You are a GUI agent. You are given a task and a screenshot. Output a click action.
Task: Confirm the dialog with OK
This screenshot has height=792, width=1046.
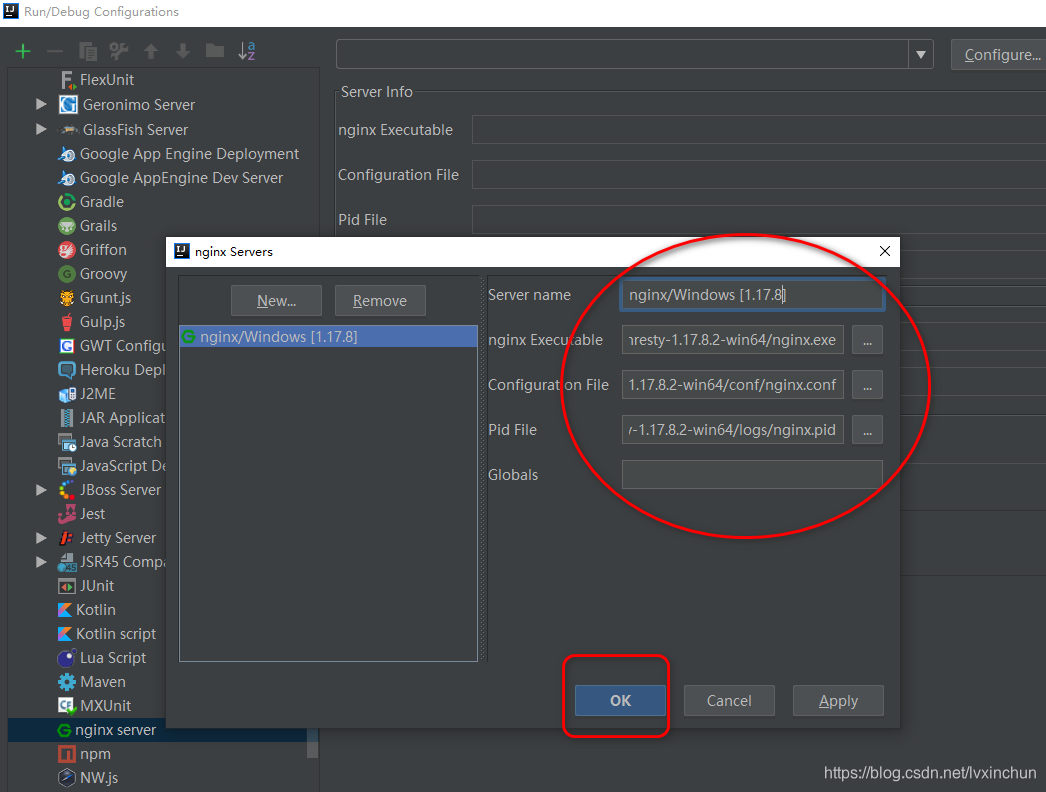[620, 701]
